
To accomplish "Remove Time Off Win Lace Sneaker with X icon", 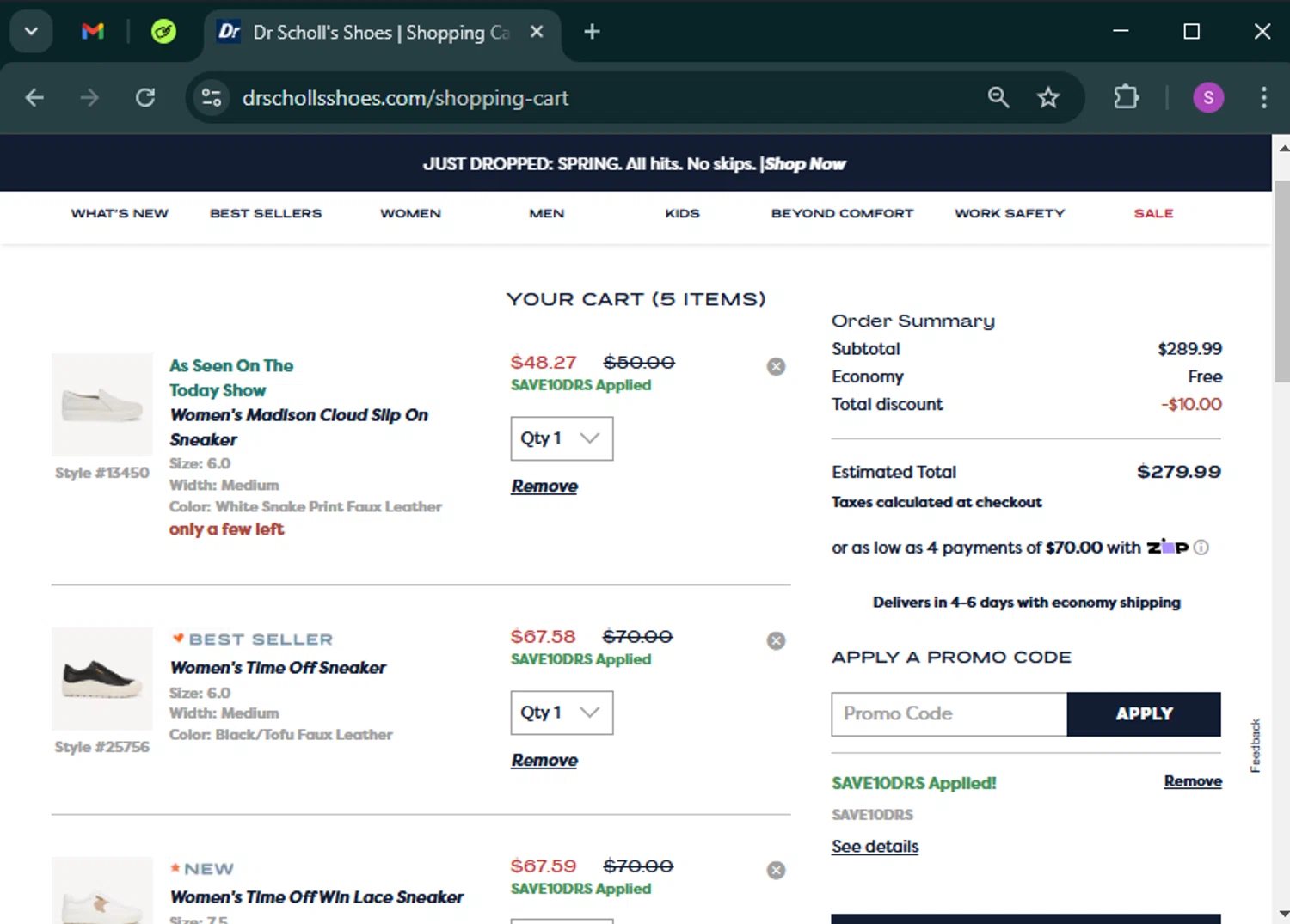I will click(776, 871).
